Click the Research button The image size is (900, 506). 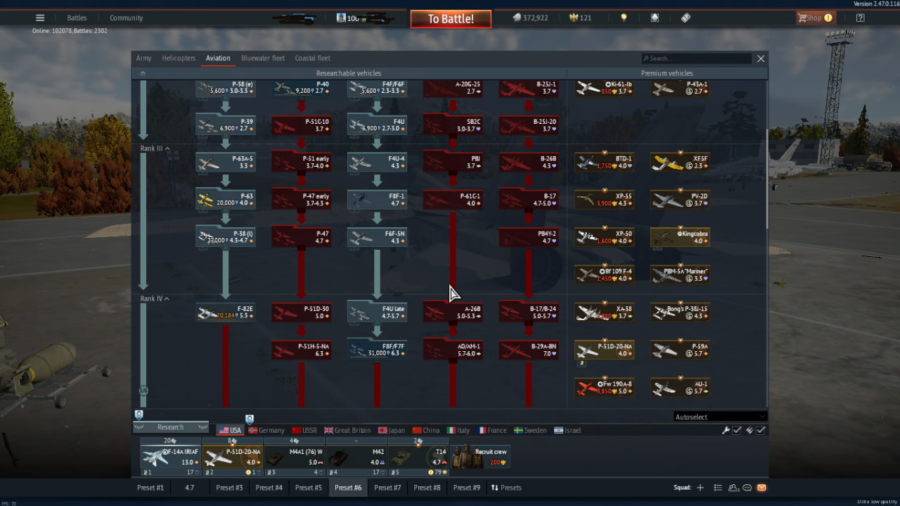tap(171, 427)
